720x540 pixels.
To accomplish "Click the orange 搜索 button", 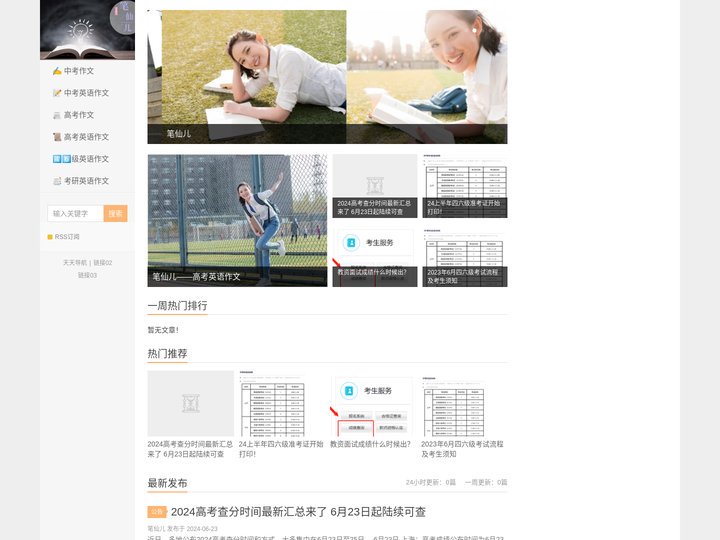I will point(115,214).
